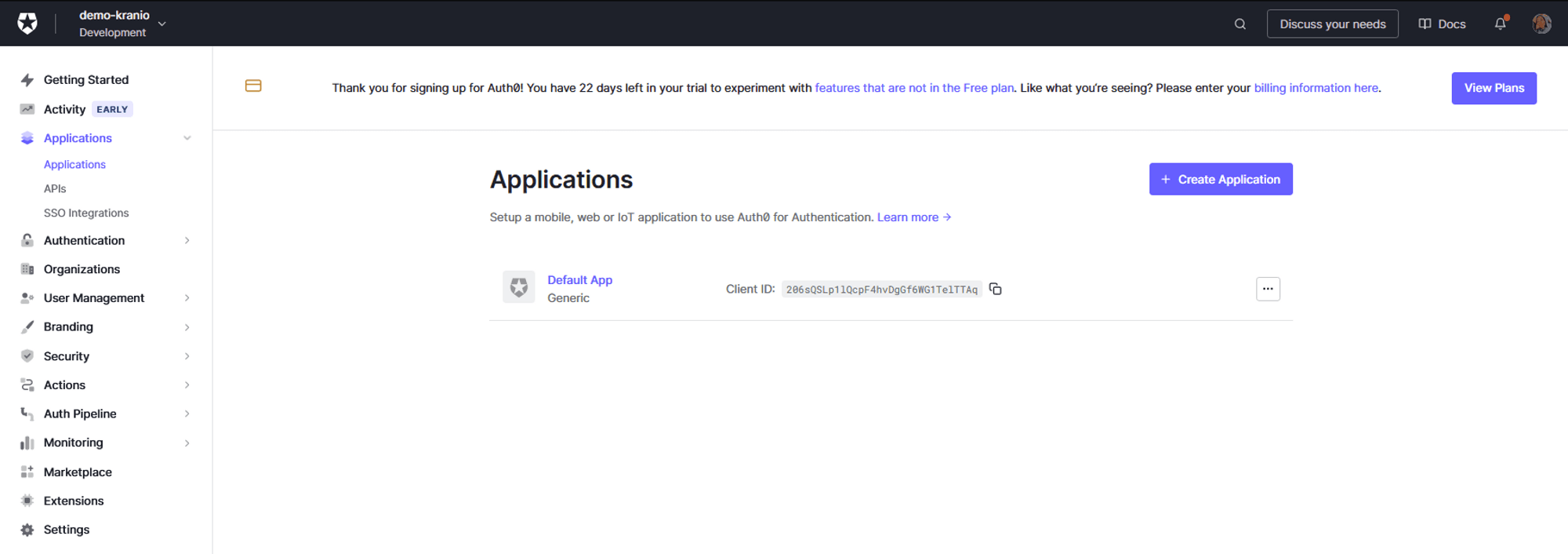
Task: Open Docs from the top bar
Action: pos(1442,24)
